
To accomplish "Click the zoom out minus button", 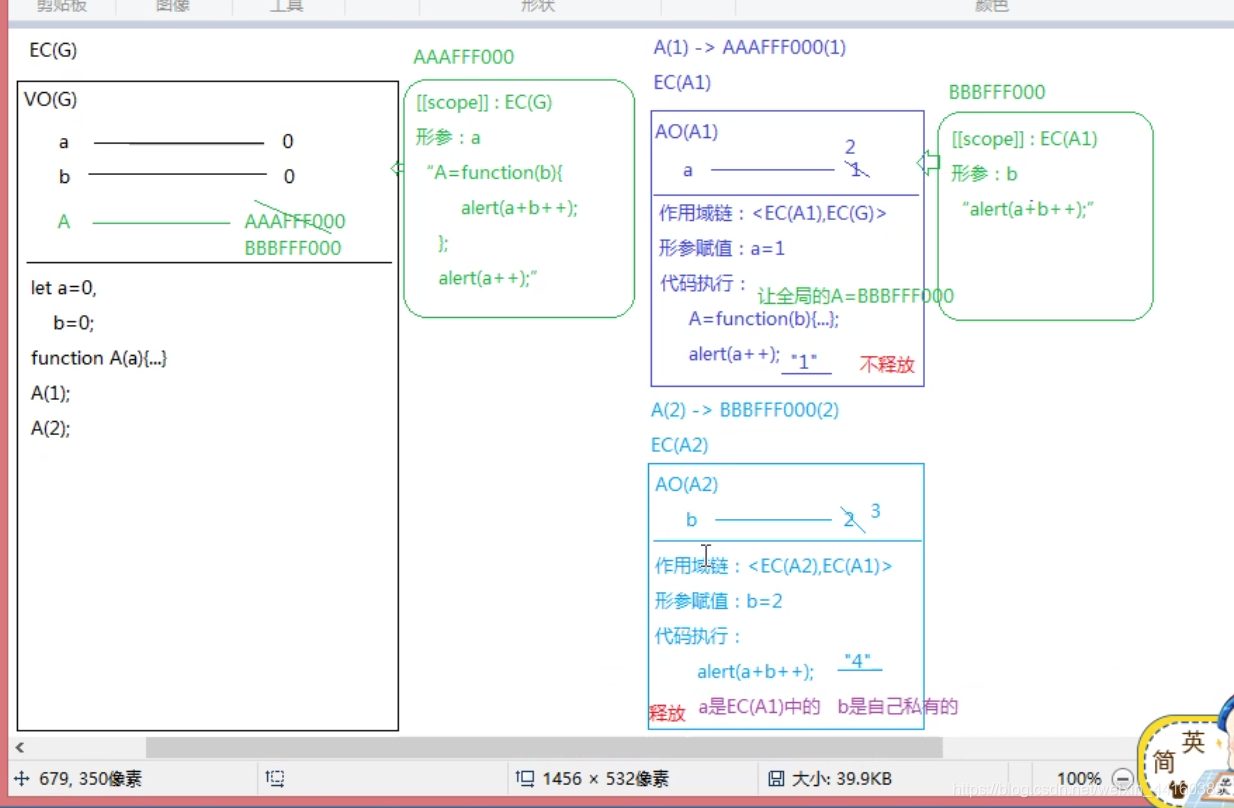I will point(1122,779).
